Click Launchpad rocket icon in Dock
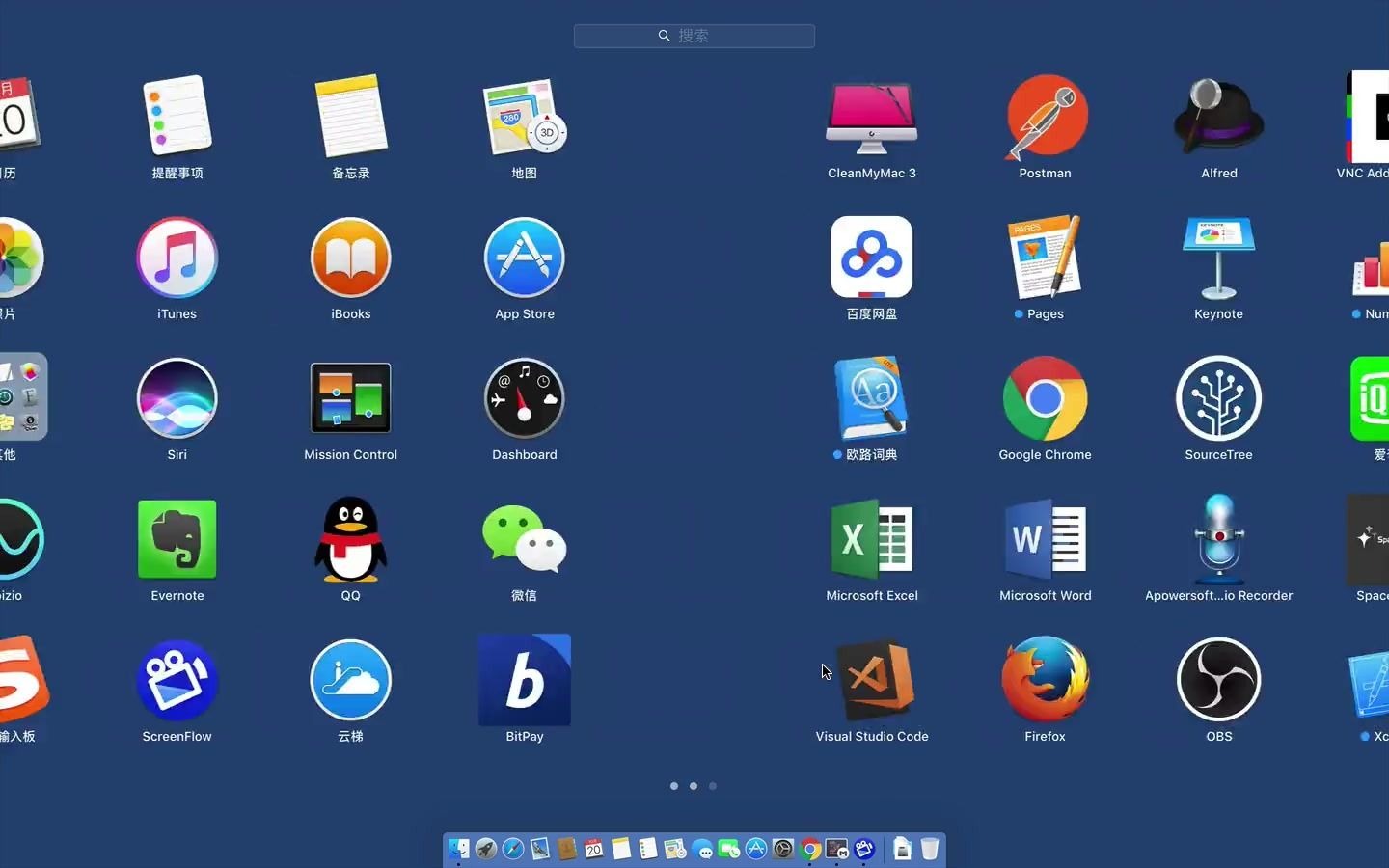This screenshot has height=868, width=1389. coord(486,848)
